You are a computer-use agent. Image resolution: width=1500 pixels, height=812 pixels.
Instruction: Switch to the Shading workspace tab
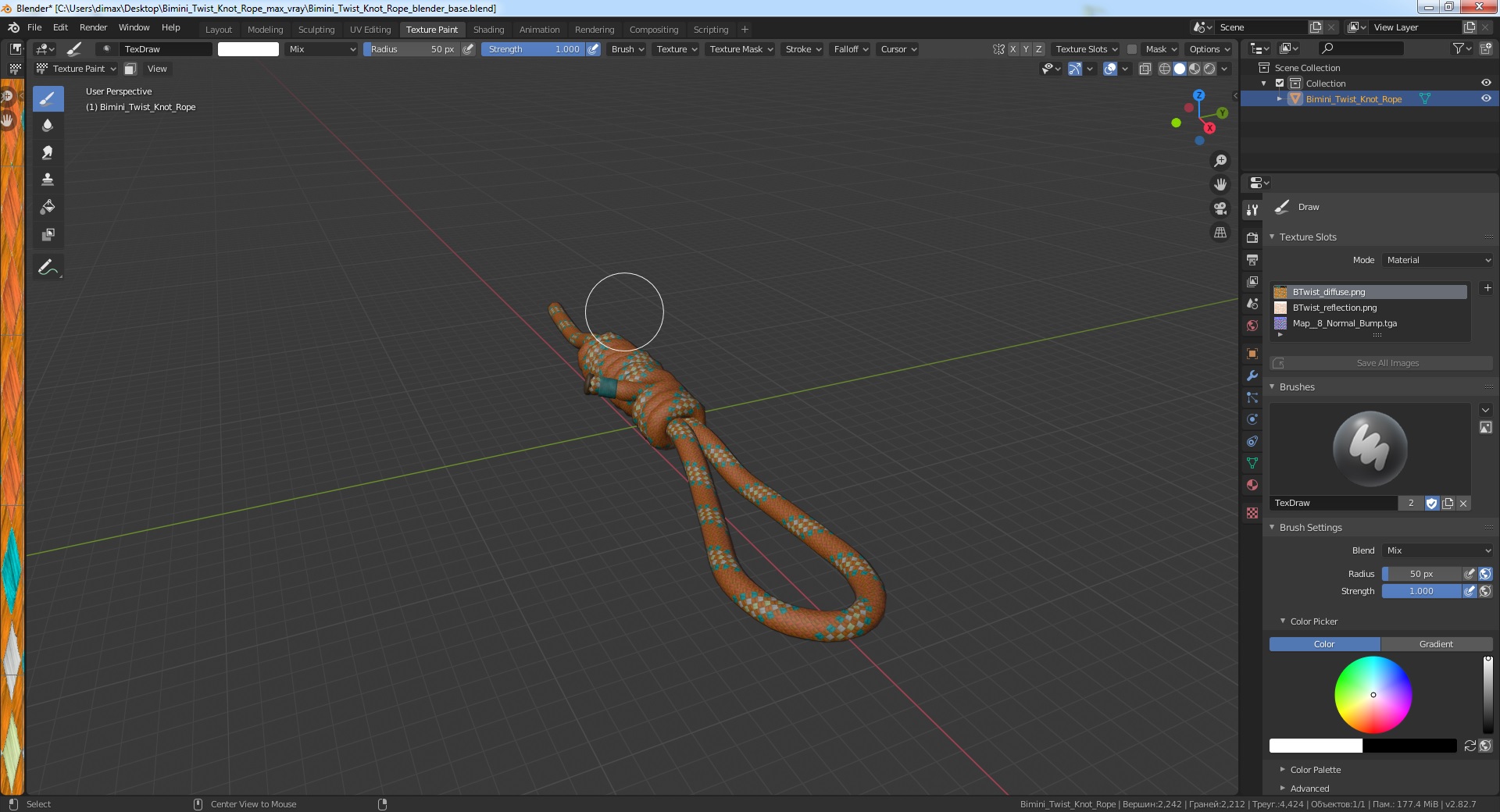tap(488, 30)
